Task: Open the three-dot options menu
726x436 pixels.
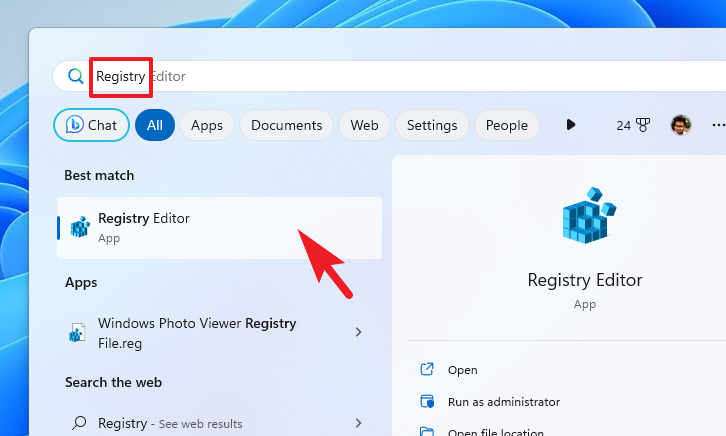Action: click(718, 125)
